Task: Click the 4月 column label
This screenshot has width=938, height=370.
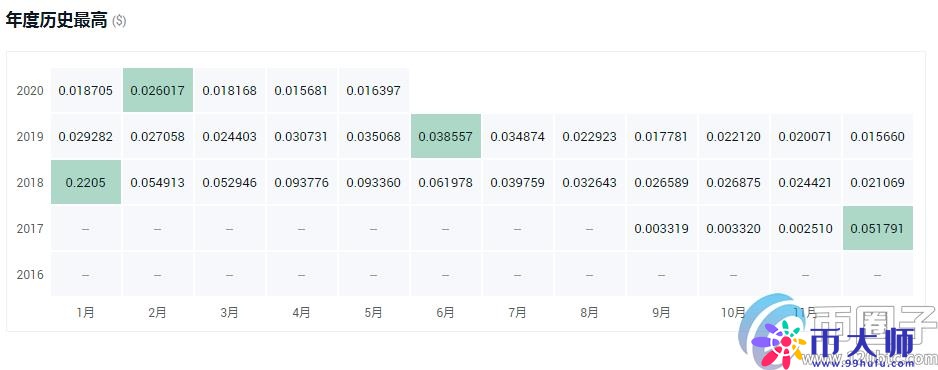Action: pyautogui.click(x=302, y=313)
